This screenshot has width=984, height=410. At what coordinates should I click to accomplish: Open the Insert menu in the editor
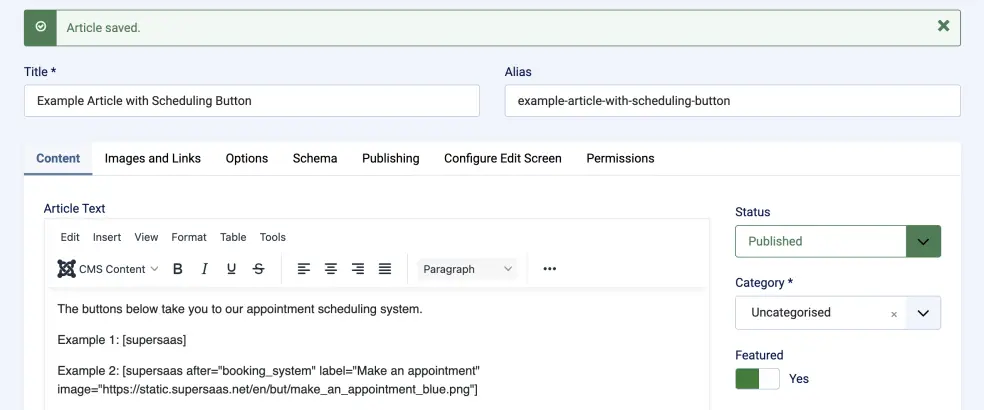107,237
